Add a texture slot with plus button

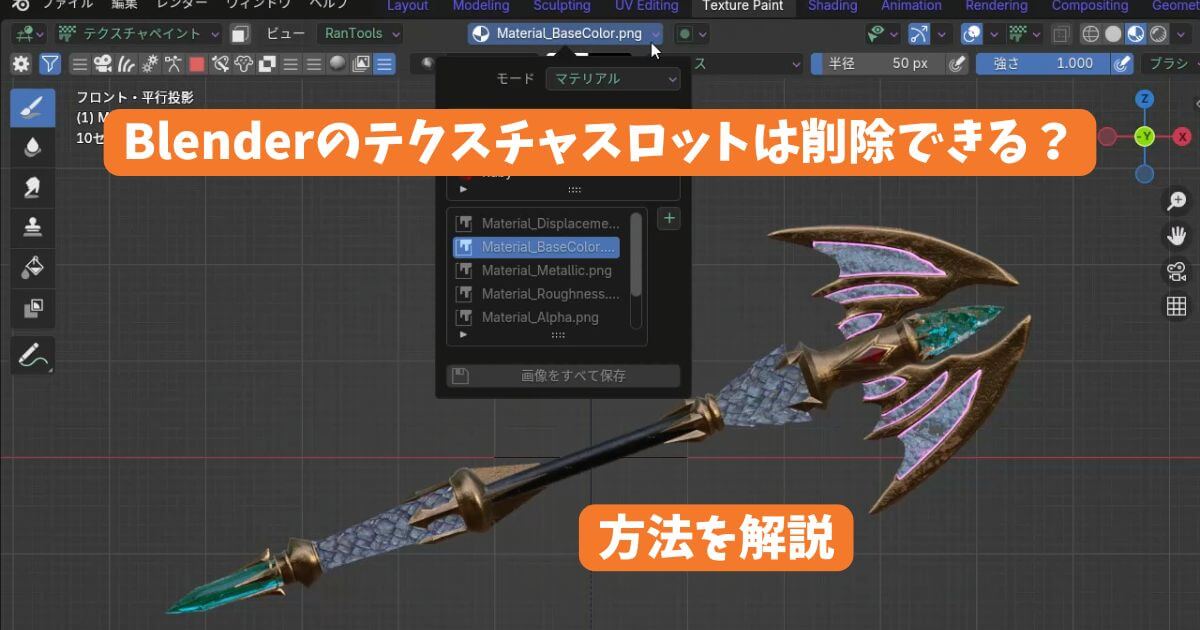pyautogui.click(x=669, y=219)
